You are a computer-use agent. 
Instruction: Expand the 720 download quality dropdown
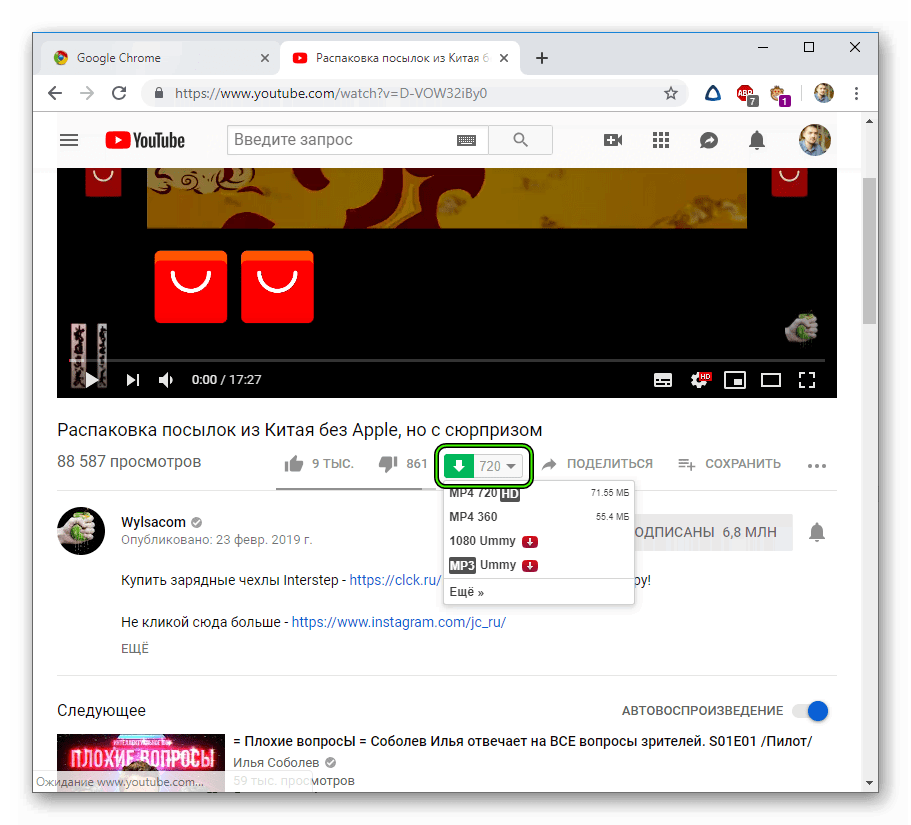tap(497, 466)
